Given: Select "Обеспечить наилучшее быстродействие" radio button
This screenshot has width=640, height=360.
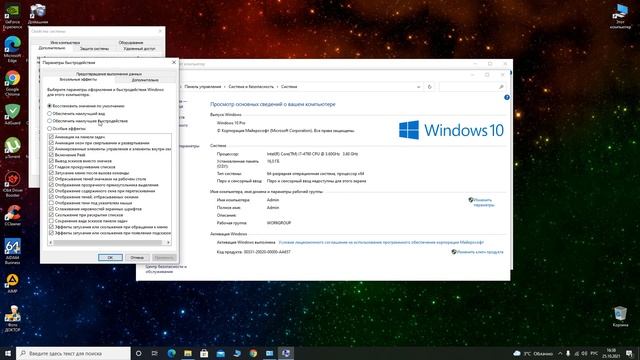Looking at the screenshot, I should (x=49, y=121).
